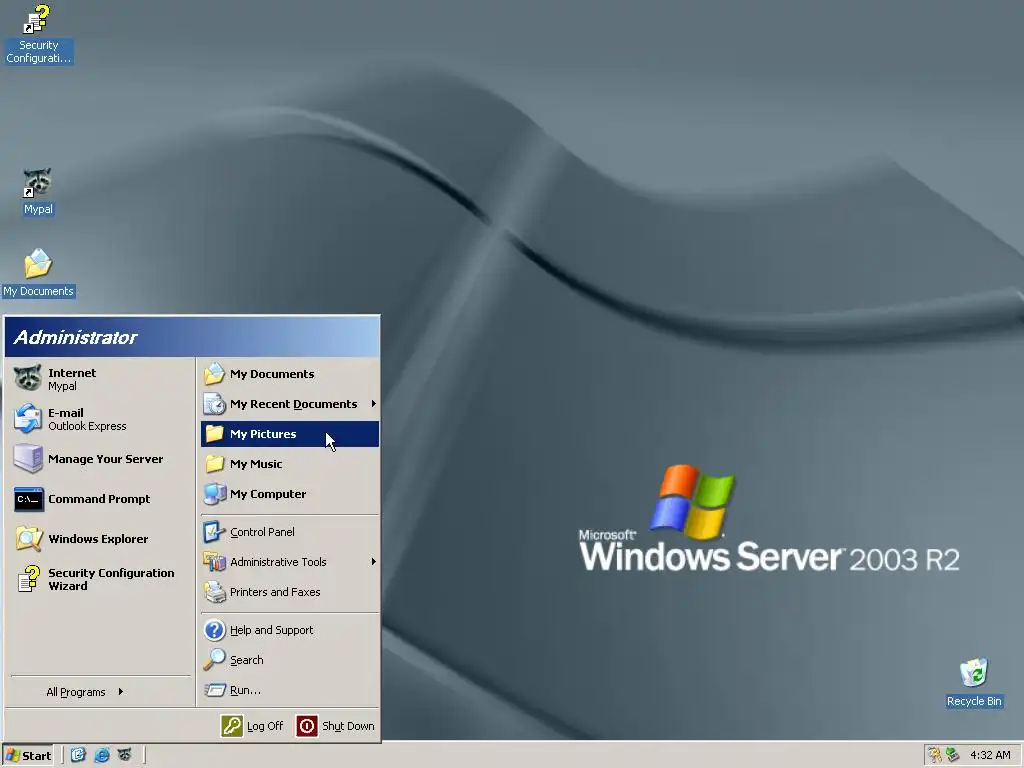This screenshot has width=1024, height=768.
Task: Expand Administrative Tools submenu arrow
Action: pyautogui.click(x=374, y=562)
